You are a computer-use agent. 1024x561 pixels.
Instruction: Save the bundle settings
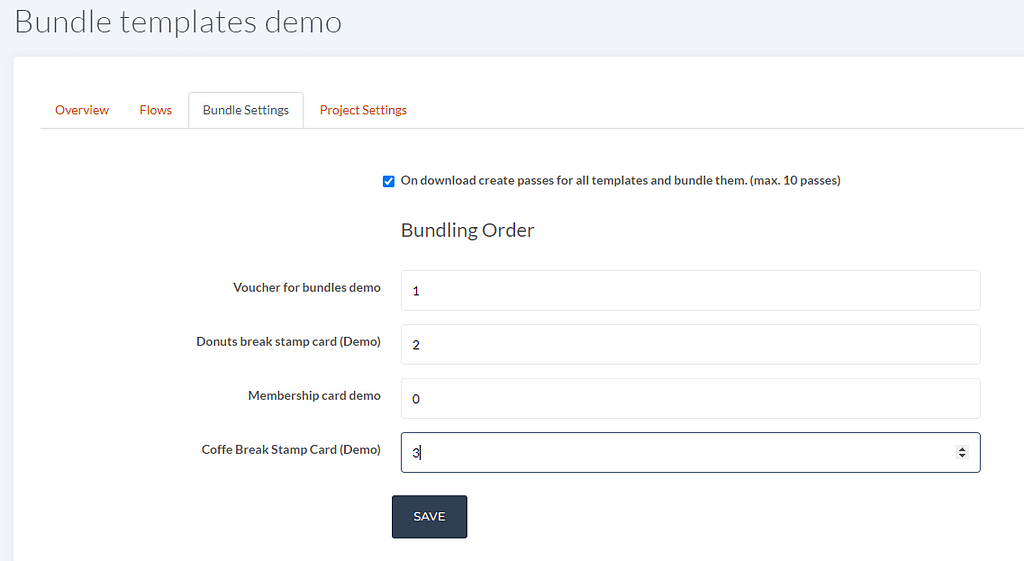(x=429, y=517)
